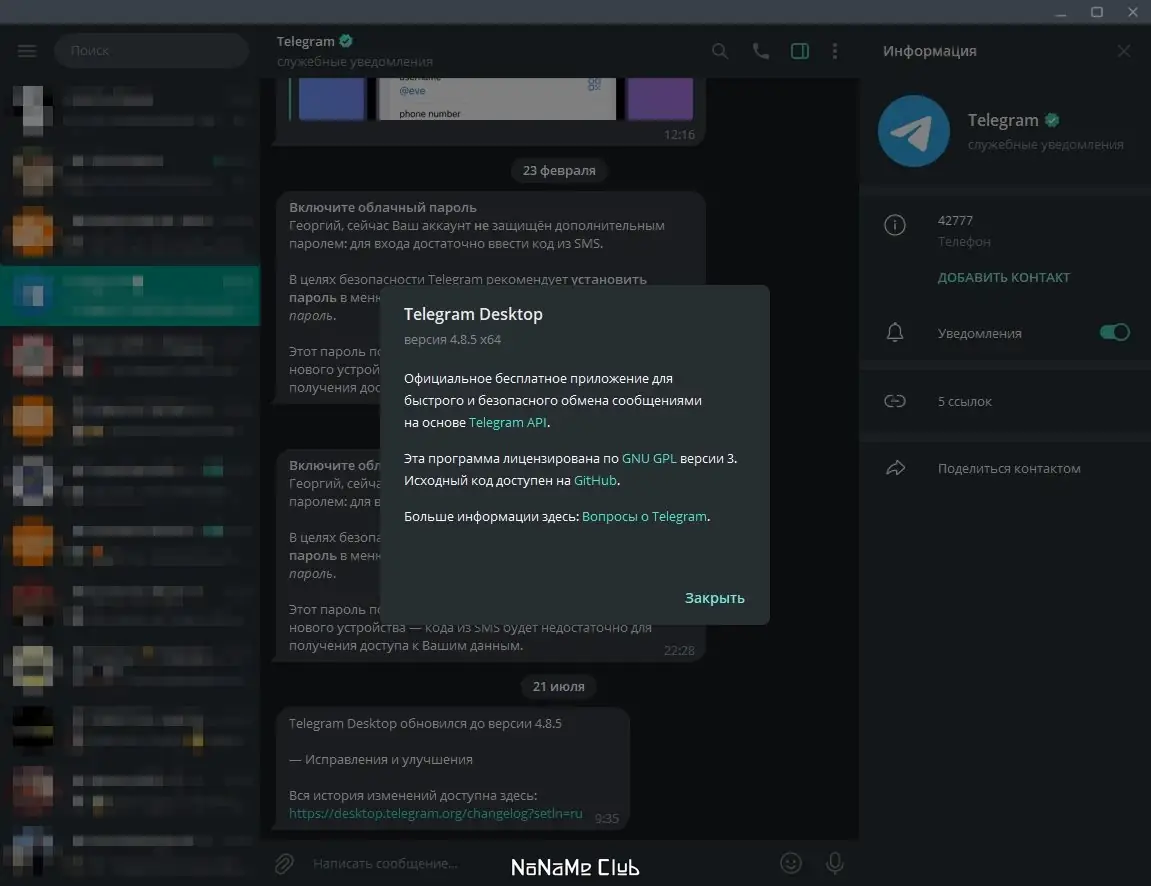Click the Информация panel heading
1151x886 pixels.
[929, 51]
